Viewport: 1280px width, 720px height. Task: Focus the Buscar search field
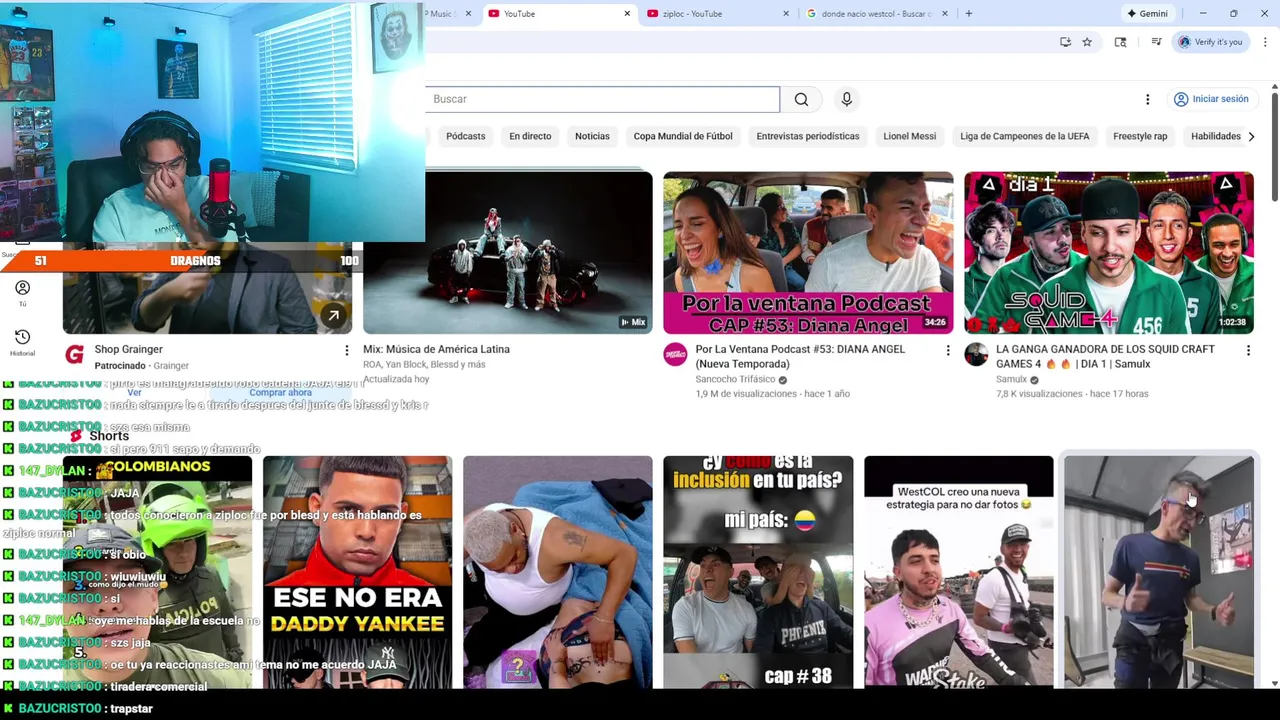pyautogui.click(x=603, y=99)
